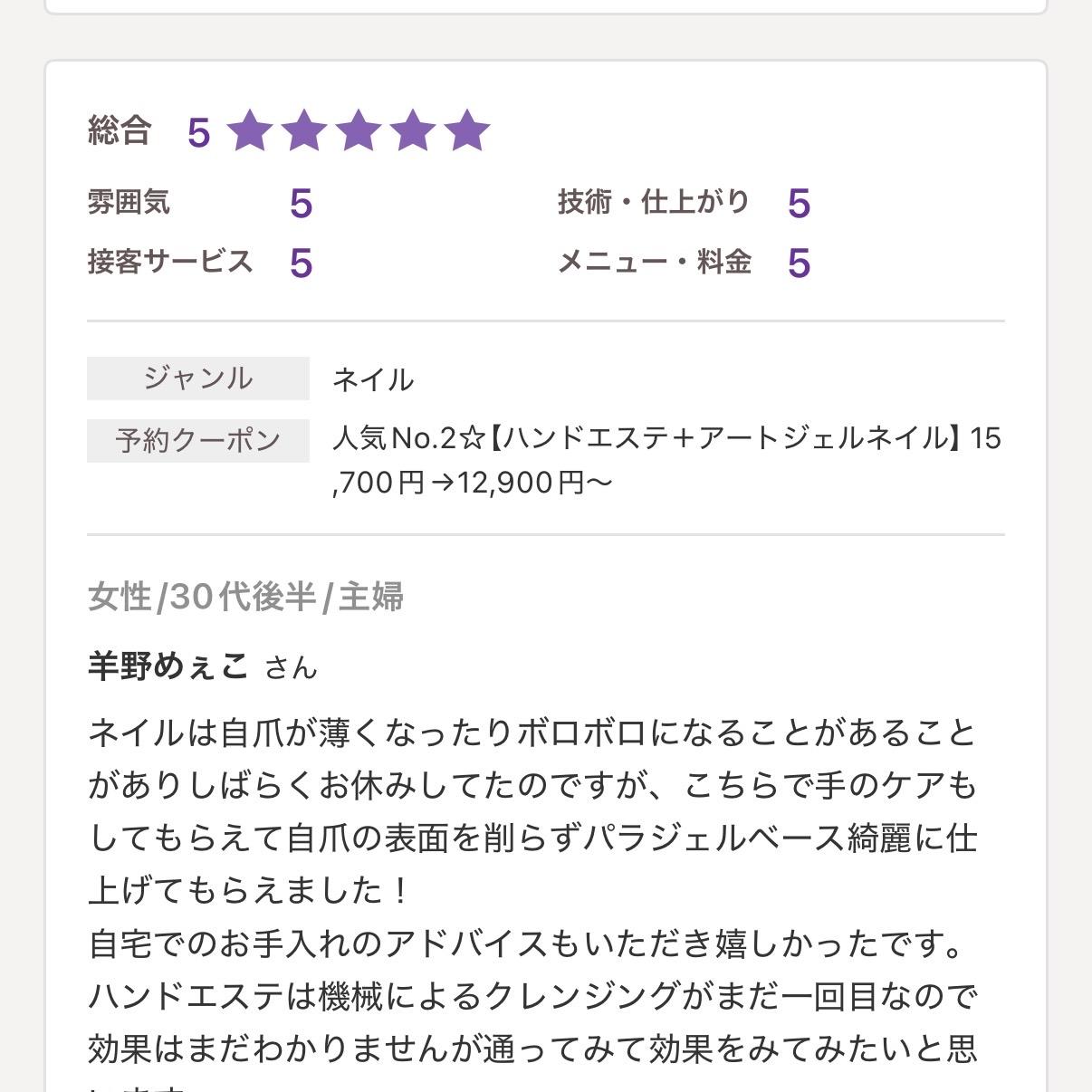Click the fifth (last) rating star
The image size is (1092, 1092).
[x=467, y=131]
